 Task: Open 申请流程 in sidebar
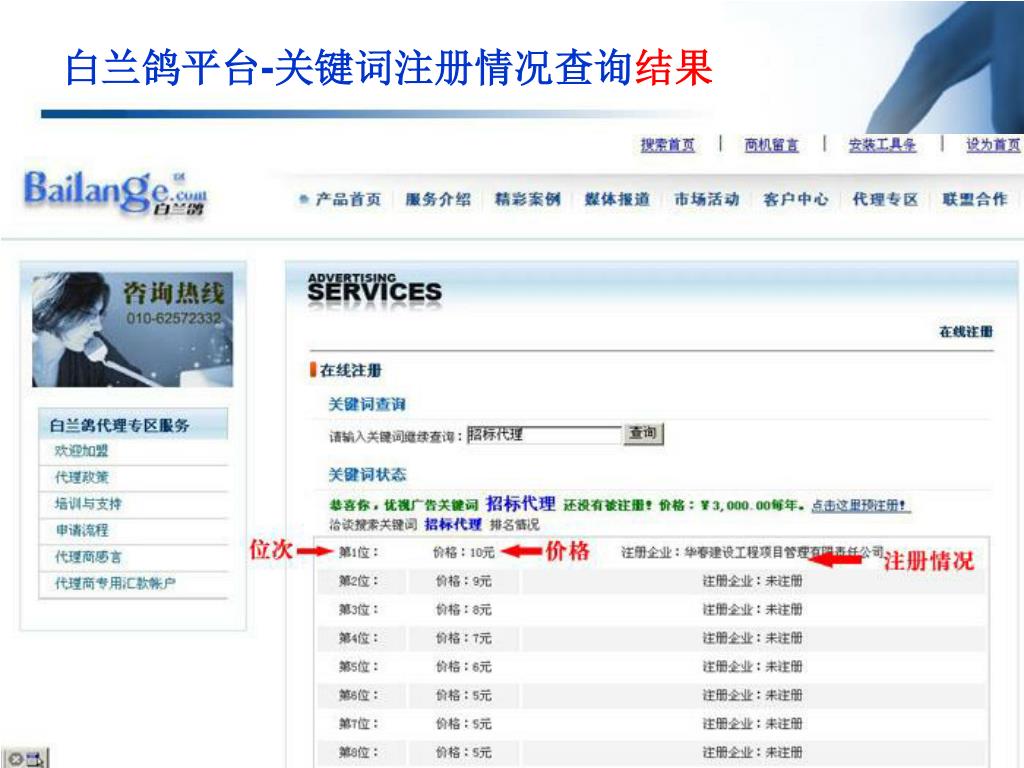82,530
